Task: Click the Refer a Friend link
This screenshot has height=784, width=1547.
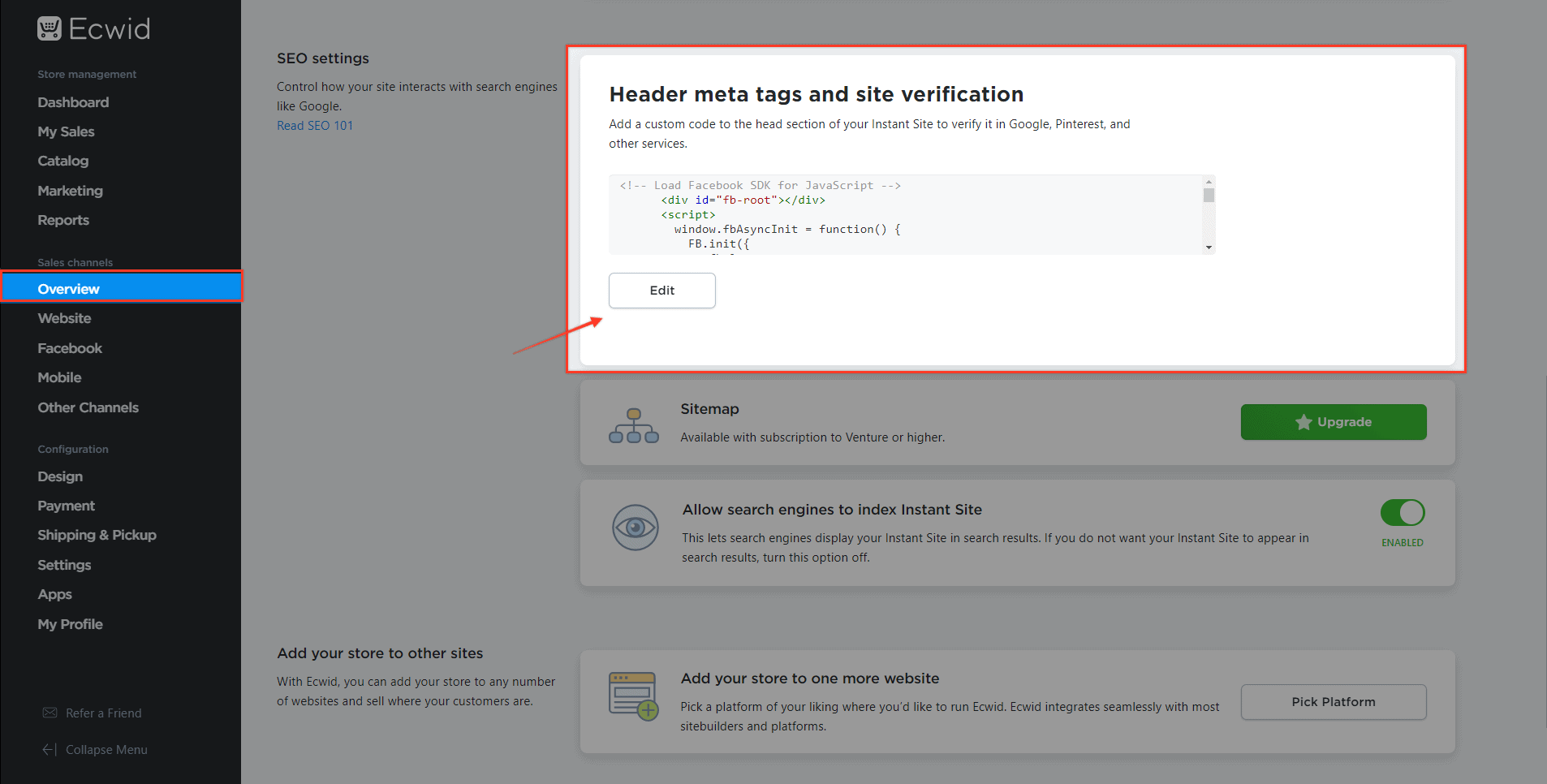Action: tap(103, 713)
